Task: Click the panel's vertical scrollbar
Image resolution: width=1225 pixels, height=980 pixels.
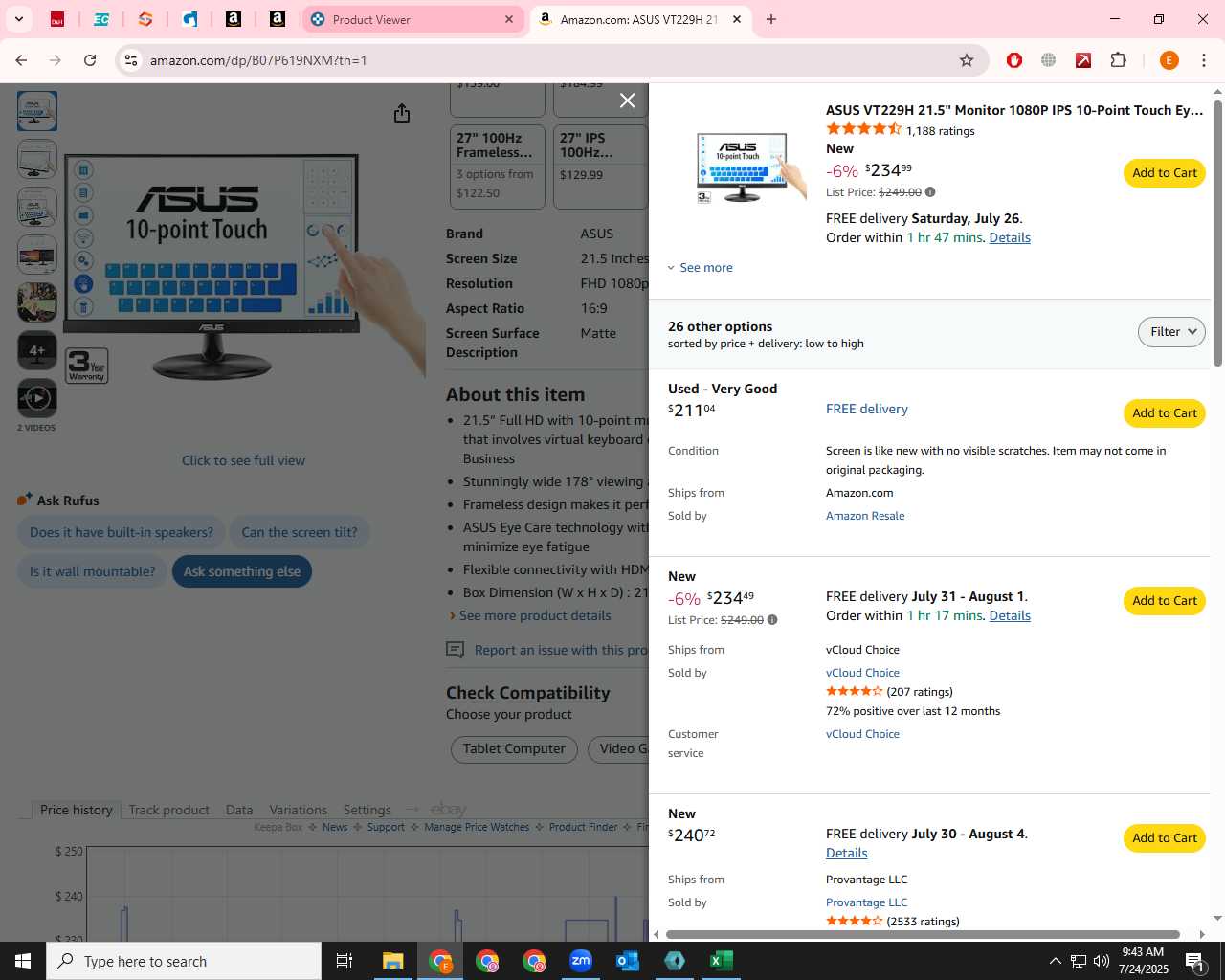Action: tap(1217, 232)
